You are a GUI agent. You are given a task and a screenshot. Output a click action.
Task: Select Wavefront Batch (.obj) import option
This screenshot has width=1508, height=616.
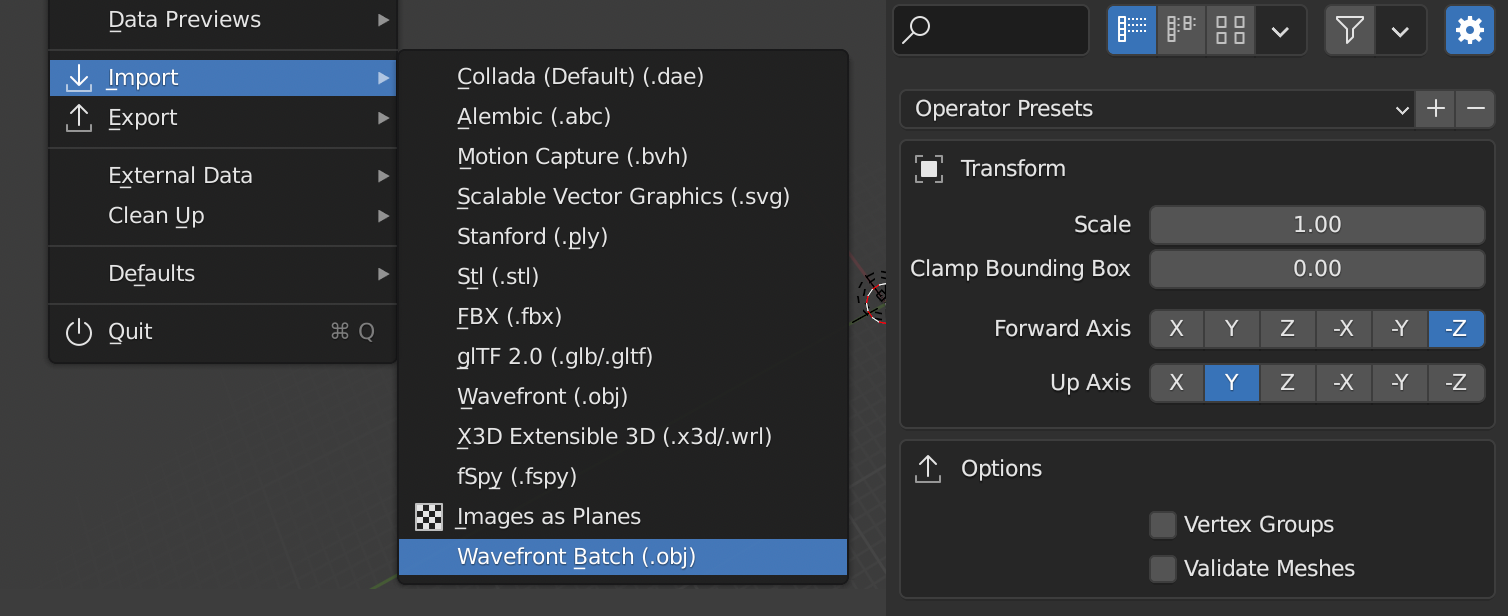tap(577, 556)
